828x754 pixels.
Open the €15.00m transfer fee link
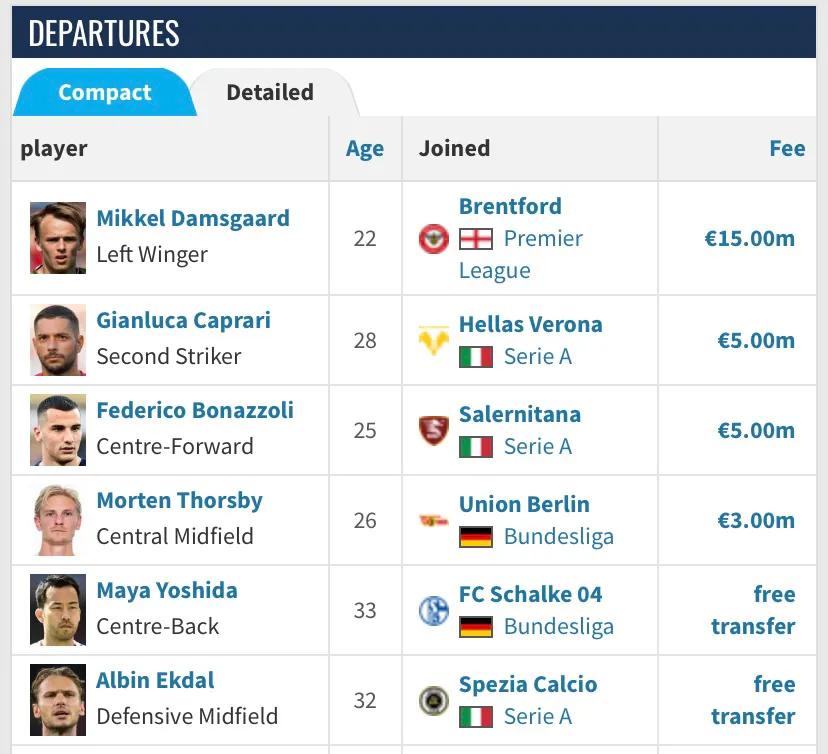(x=749, y=238)
